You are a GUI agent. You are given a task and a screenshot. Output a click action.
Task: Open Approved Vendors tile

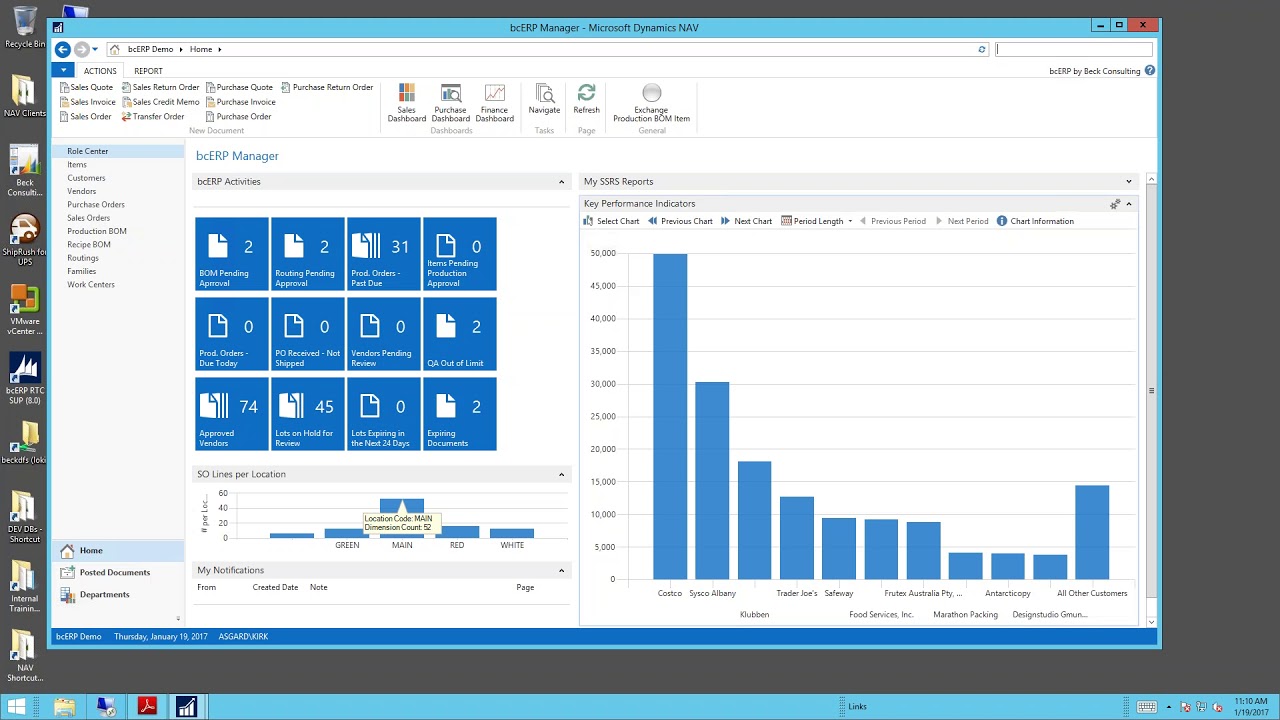[x=232, y=414]
